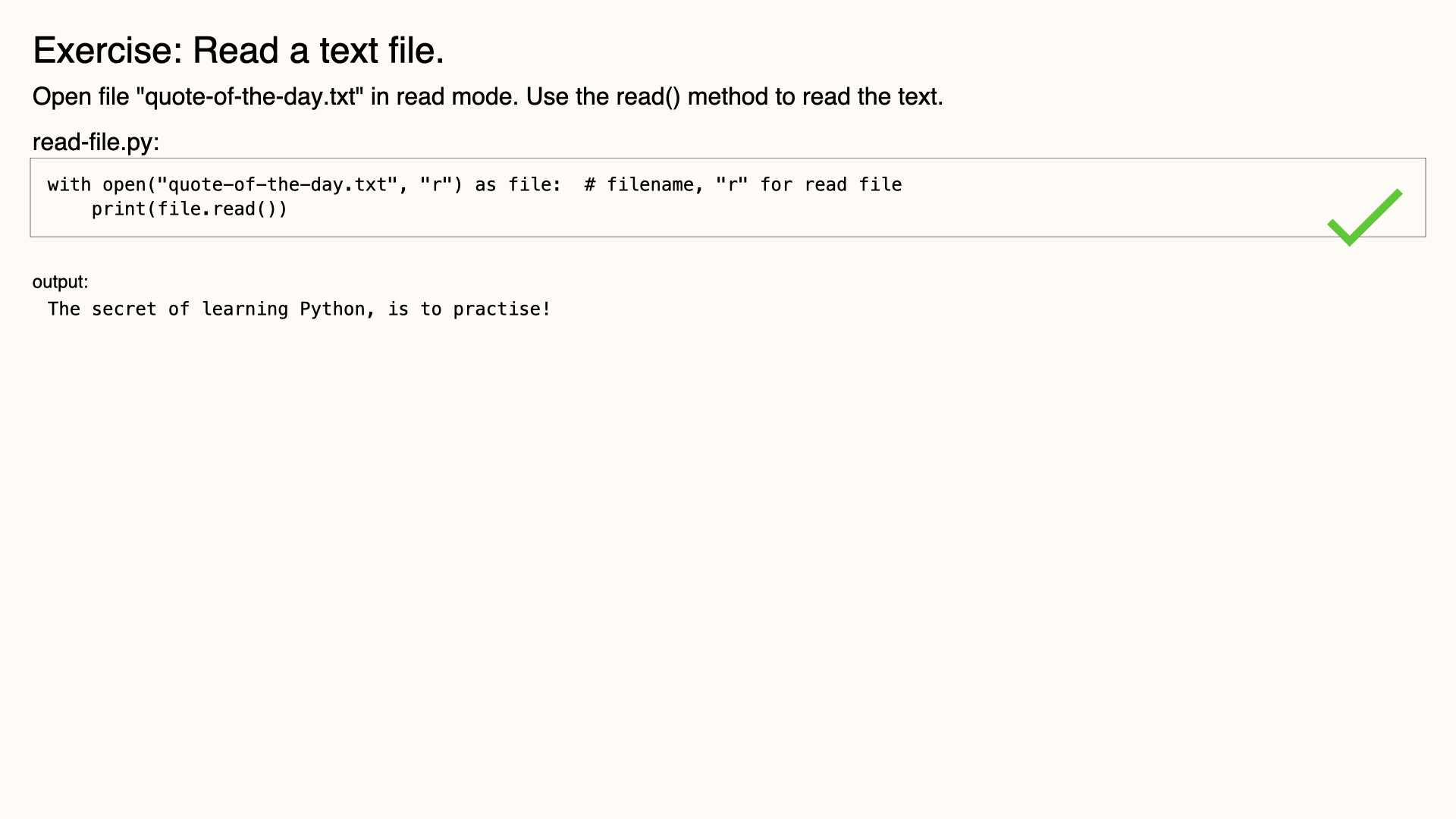The width and height of the screenshot is (1456, 819).
Task: Click the "quote-of-the-day.txt" string in the code
Action: pyautogui.click(x=277, y=184)
